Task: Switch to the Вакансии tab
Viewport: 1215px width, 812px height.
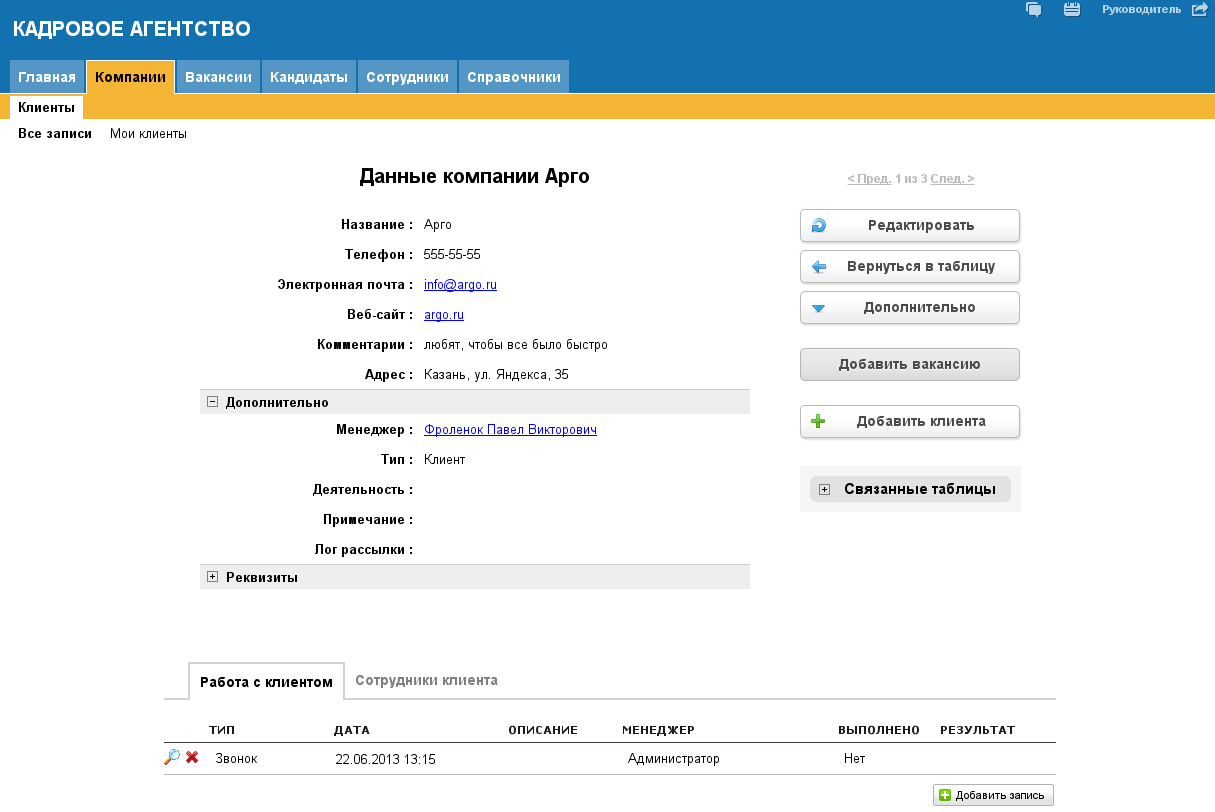Action: pos(218,77)
